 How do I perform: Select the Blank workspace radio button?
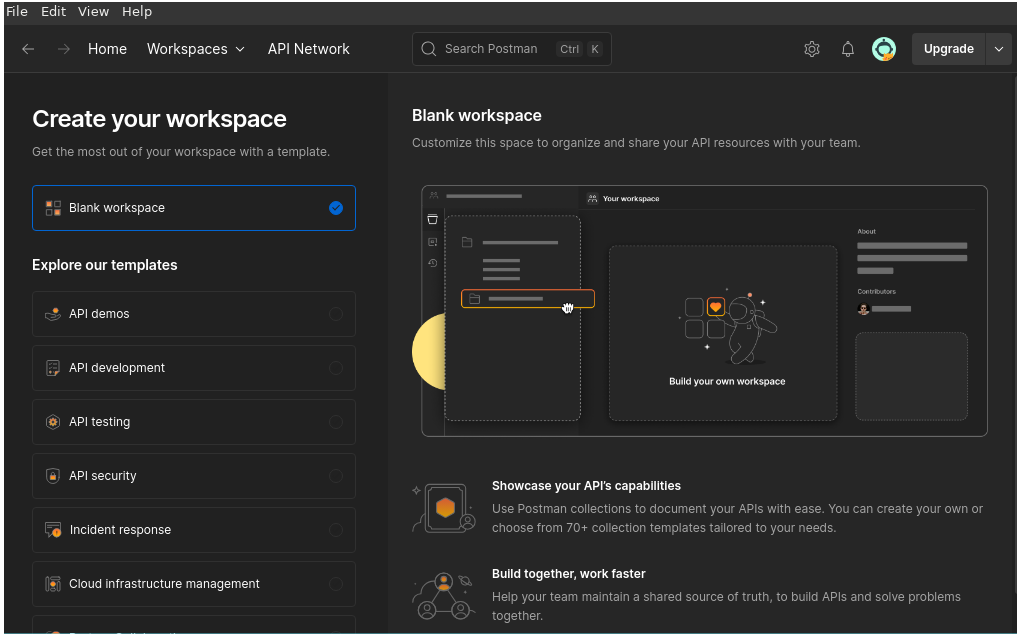tap(336, 208)
